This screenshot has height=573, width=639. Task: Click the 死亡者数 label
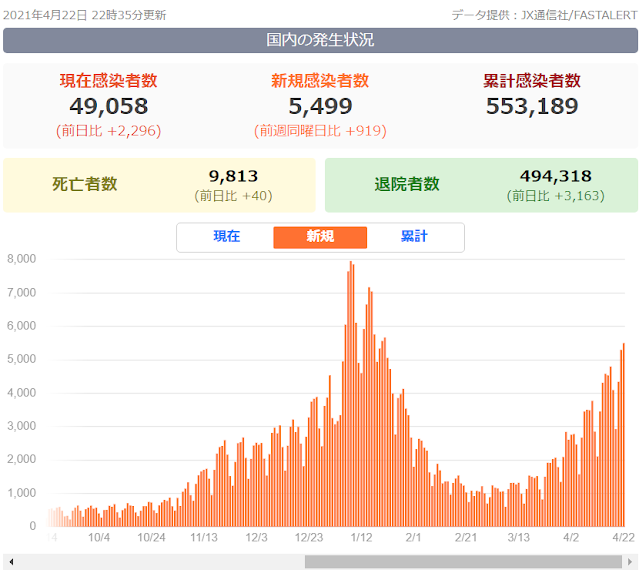[x=85, y=184]
